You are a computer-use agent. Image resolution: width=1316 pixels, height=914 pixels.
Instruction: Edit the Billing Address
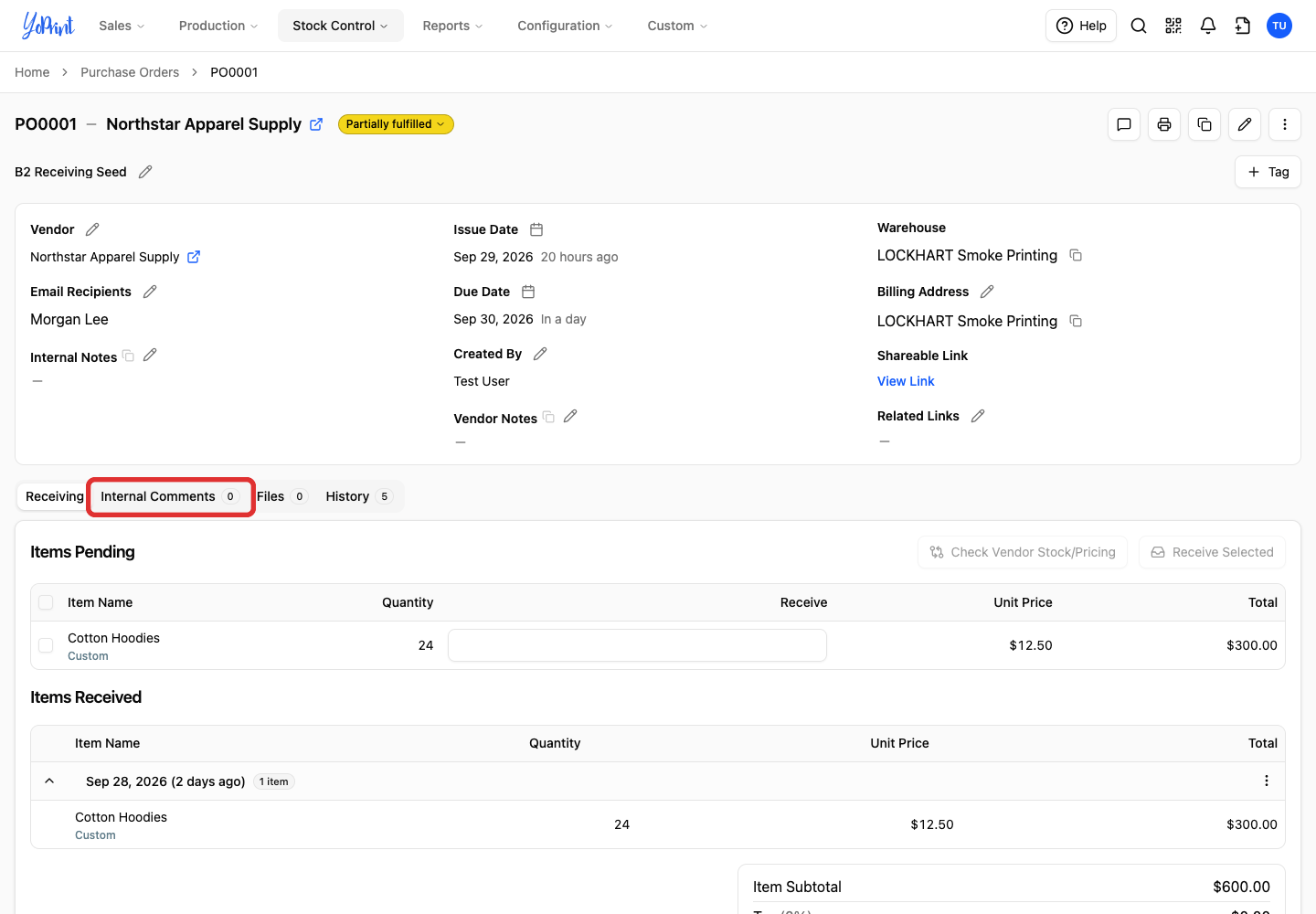pos(987,292)
